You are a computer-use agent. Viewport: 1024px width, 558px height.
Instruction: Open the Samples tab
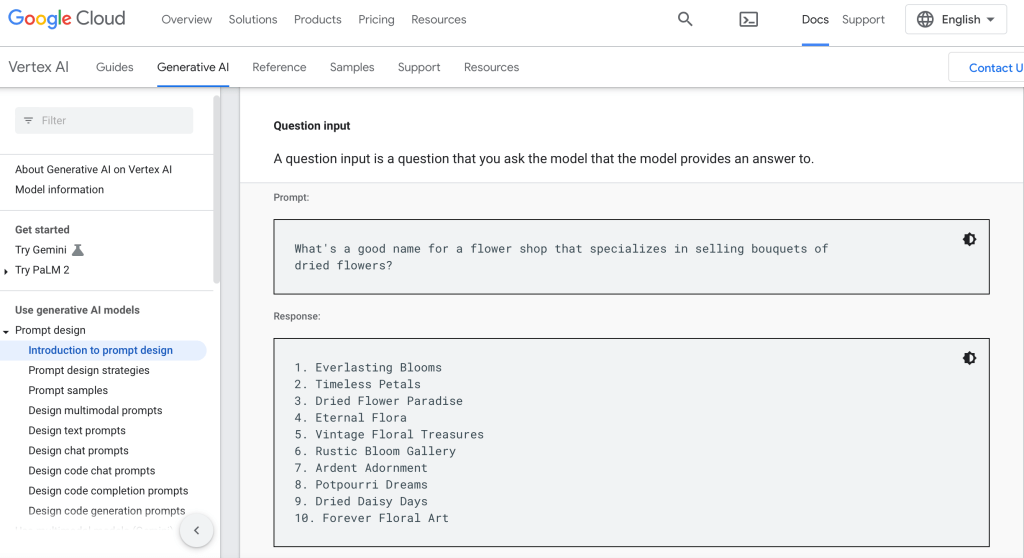click(x=352, y=67)
